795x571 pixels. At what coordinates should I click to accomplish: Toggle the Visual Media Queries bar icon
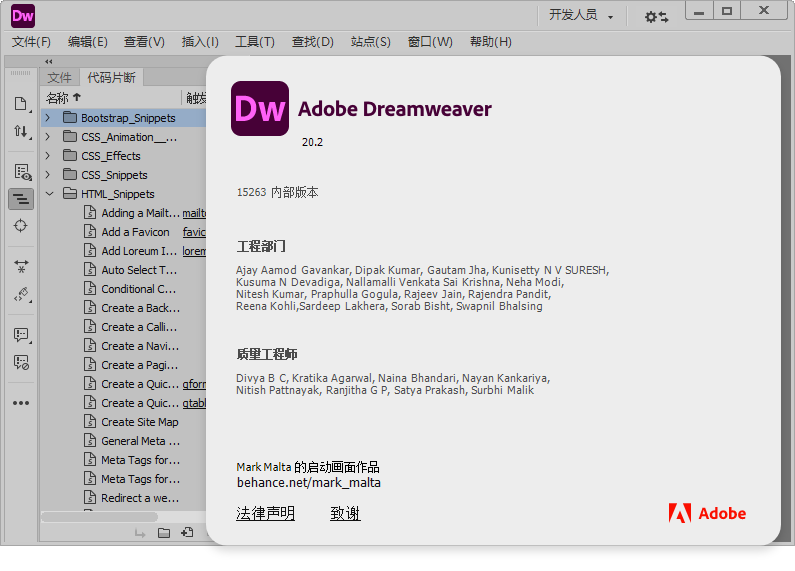pyautogui.click(x=21, y=199)
